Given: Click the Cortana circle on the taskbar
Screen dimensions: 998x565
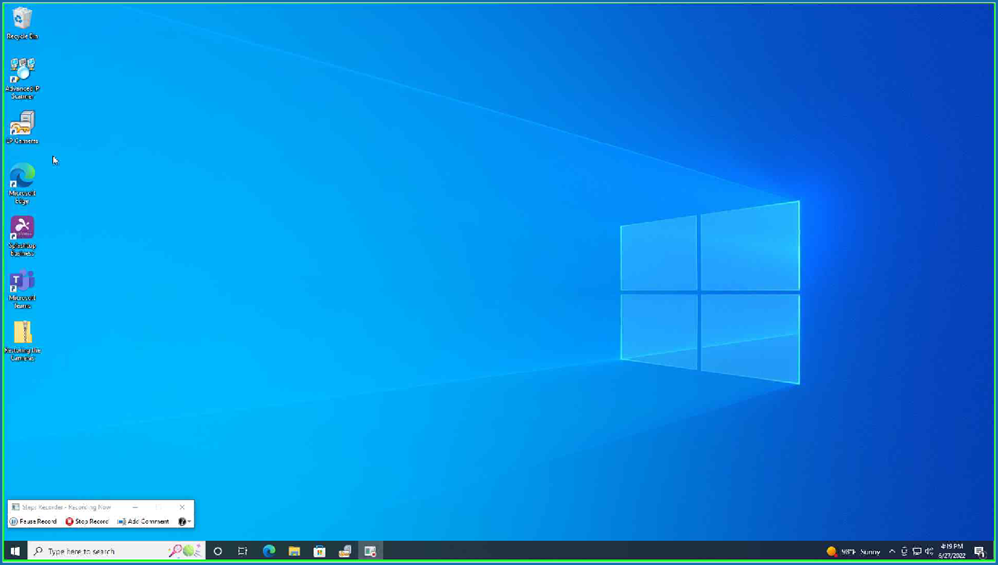Looking at the screenshot, I should click(218, 551).
